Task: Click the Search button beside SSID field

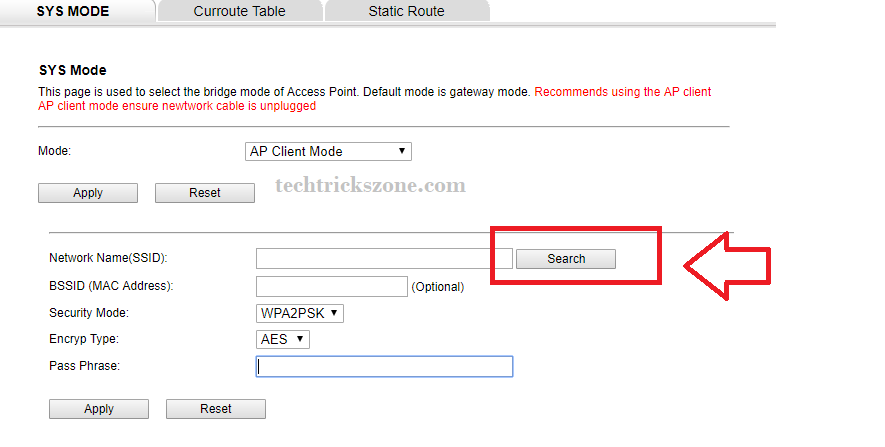Action: pos(565,259)
